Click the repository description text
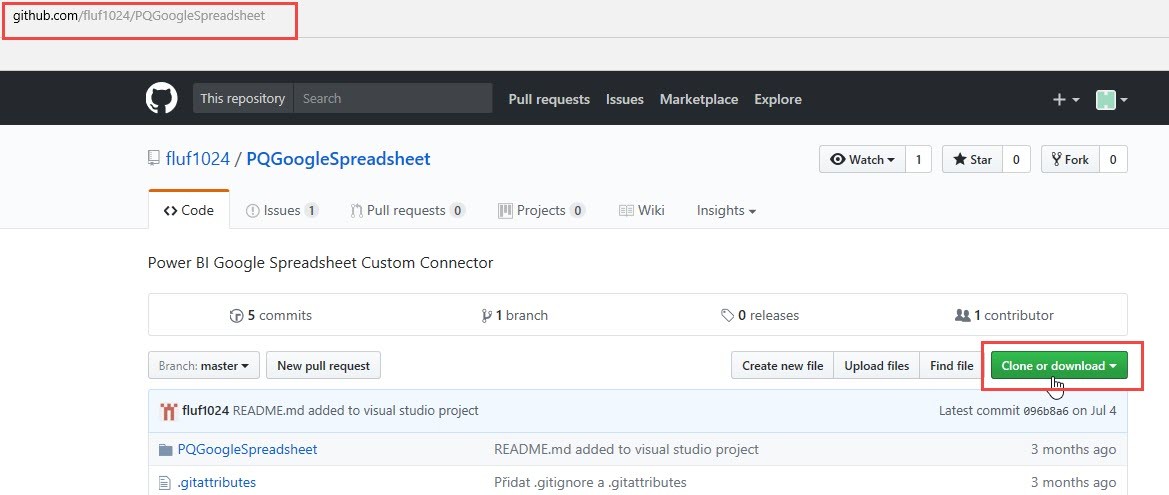The height and width of the screenshot is (495, 1169). tap(321, 262)
